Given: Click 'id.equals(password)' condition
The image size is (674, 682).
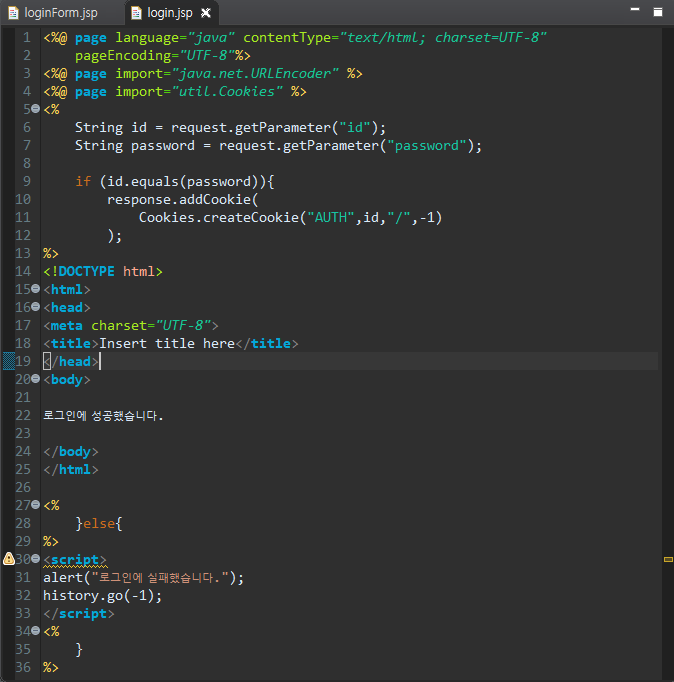Looking at the screenshot, I should point(179,181).
